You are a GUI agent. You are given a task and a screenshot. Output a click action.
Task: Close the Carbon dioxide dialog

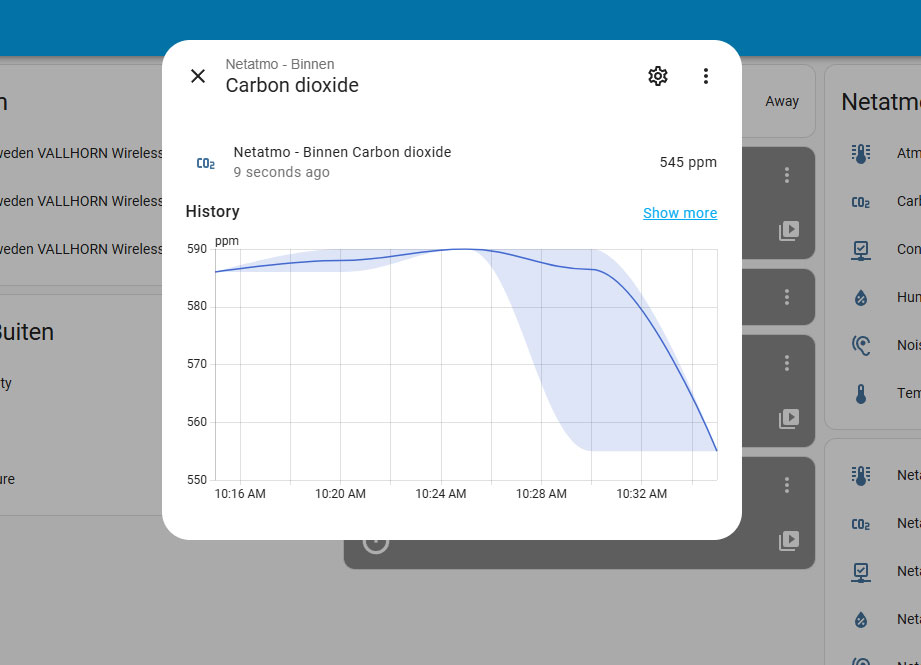tap(198, 76)
